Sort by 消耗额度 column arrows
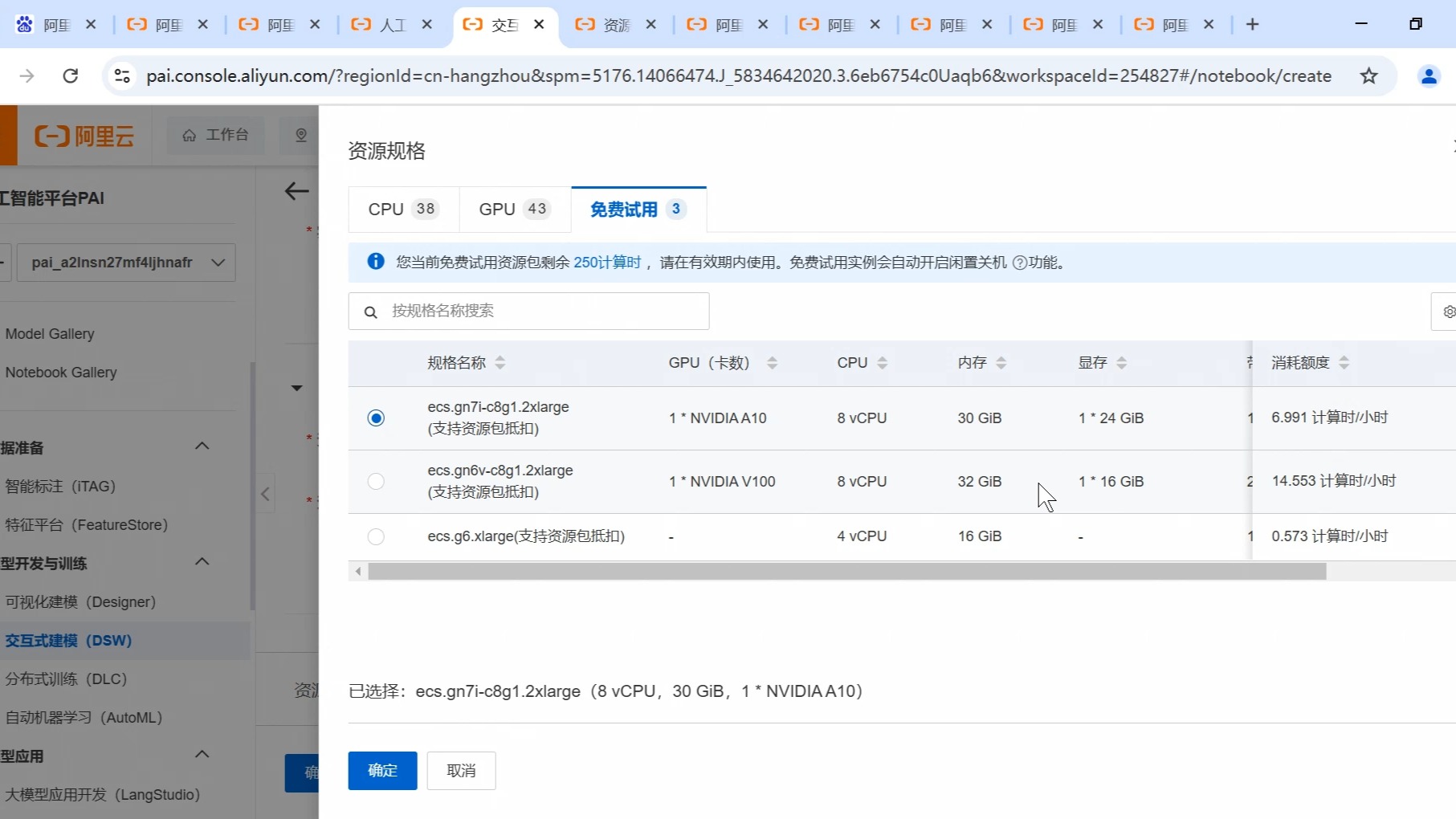This screenshot has width=1456, height=819. point(1344,363)
